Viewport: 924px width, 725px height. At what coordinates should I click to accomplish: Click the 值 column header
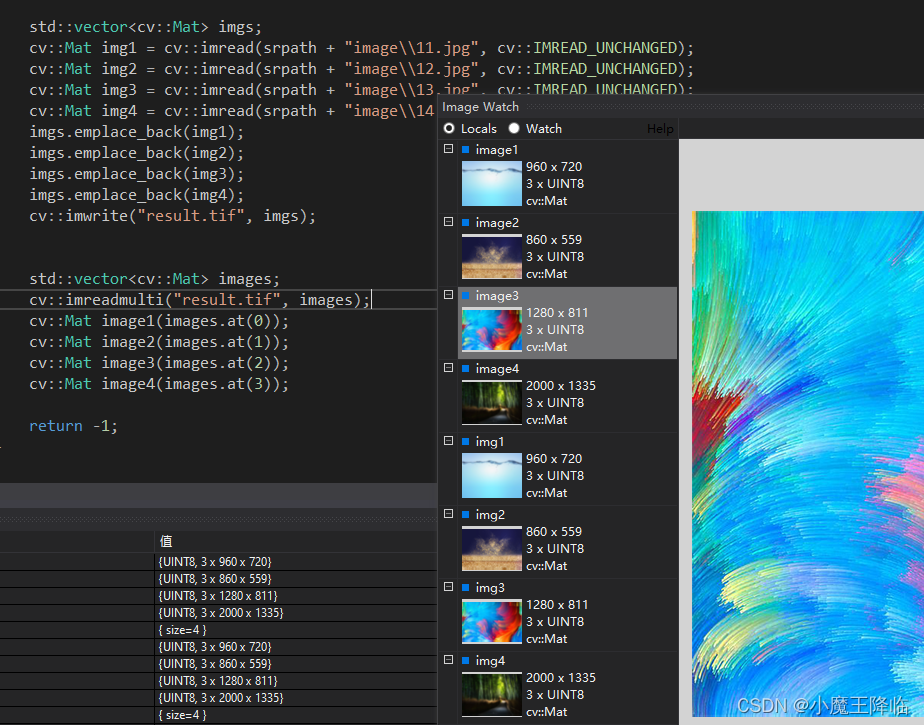167,541
